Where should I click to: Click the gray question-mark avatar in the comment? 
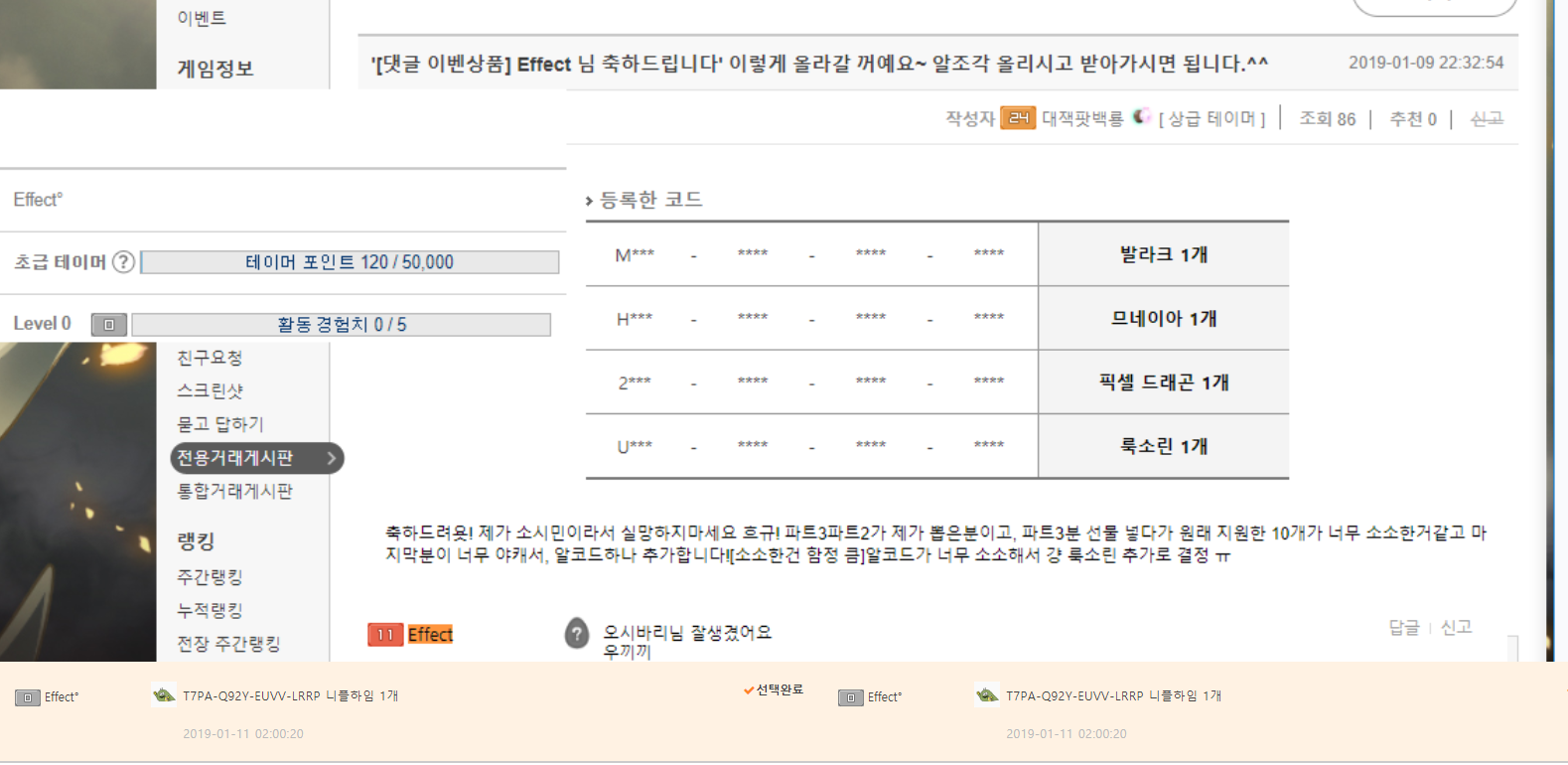(577, 633)
